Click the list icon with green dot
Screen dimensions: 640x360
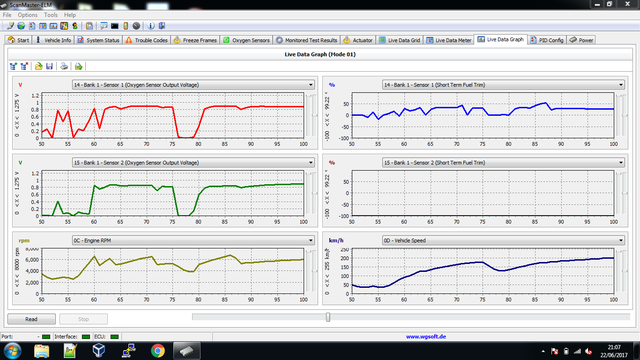pos(13,66)
